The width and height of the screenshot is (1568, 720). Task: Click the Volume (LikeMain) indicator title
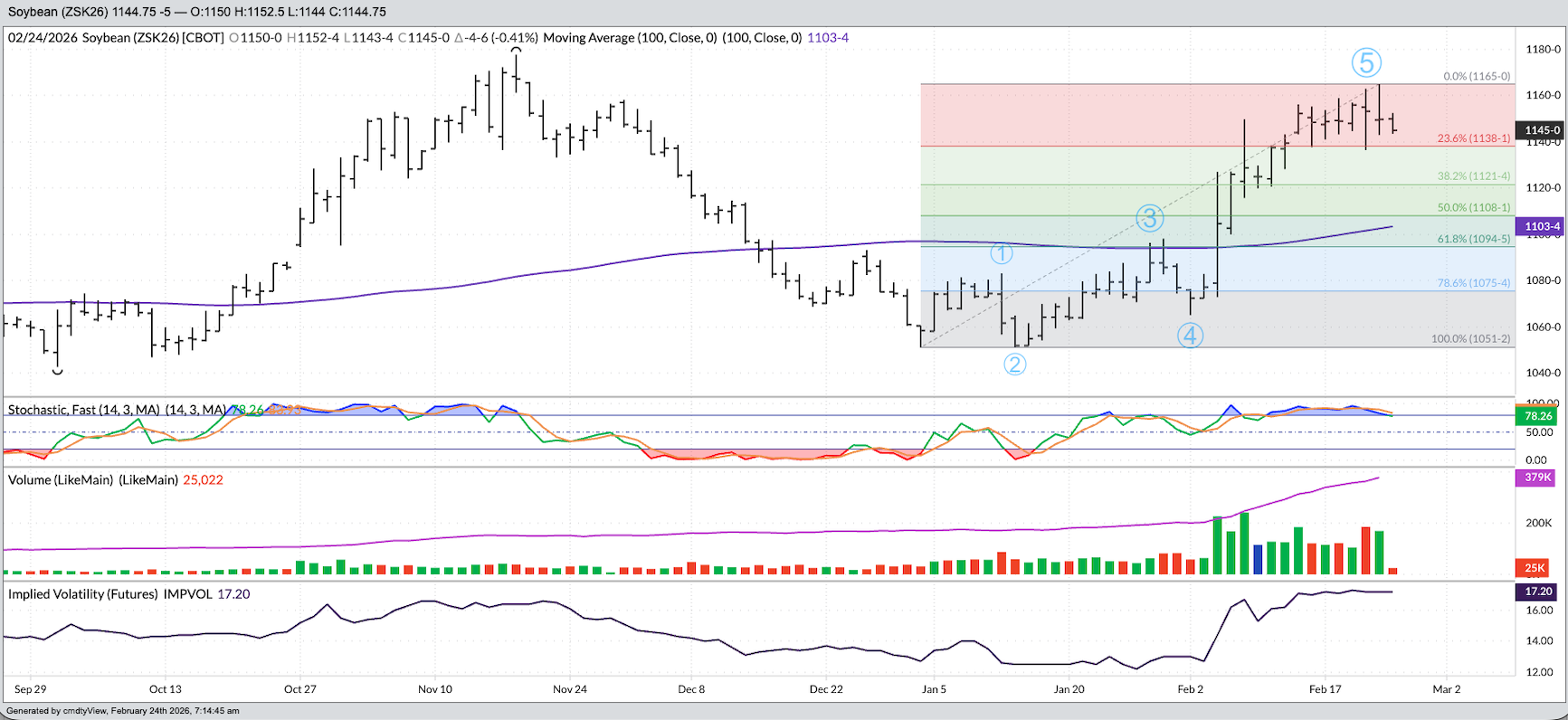[x=92, y=479]
